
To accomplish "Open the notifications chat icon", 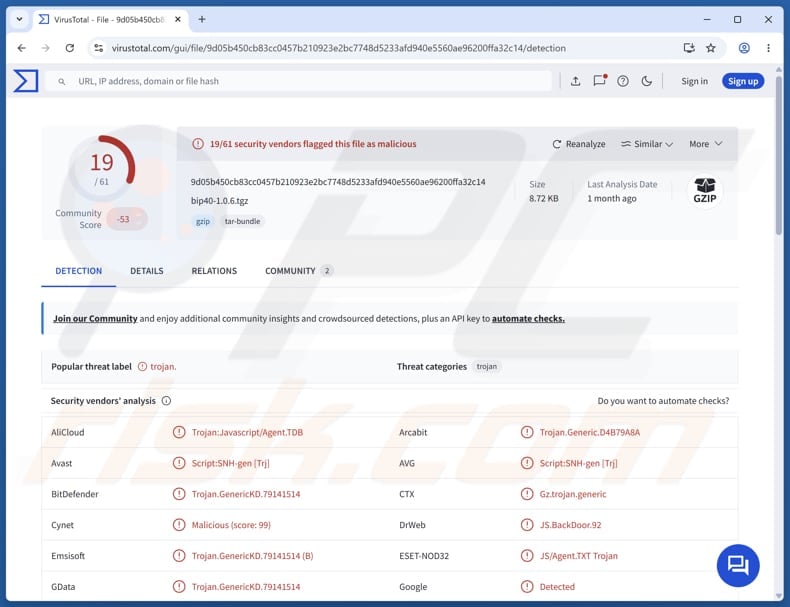I will point(600,81).
